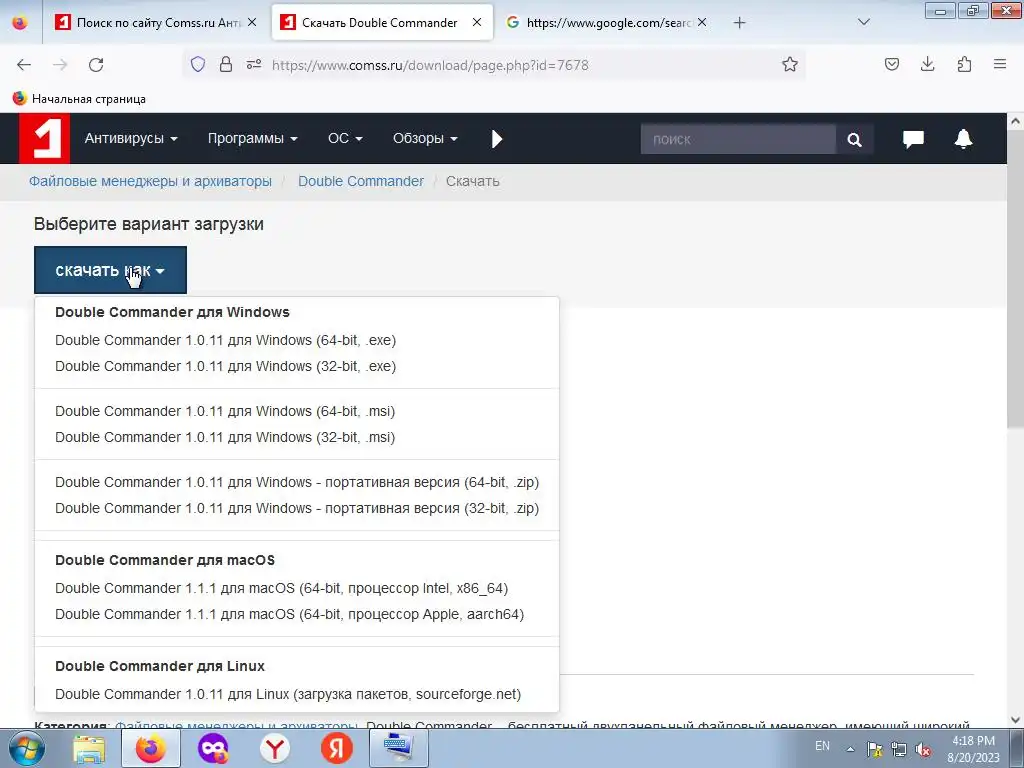The image size is (1024, 768).
Task: Select macOS Apple aarch64 download
Action: tap(289, 615)
